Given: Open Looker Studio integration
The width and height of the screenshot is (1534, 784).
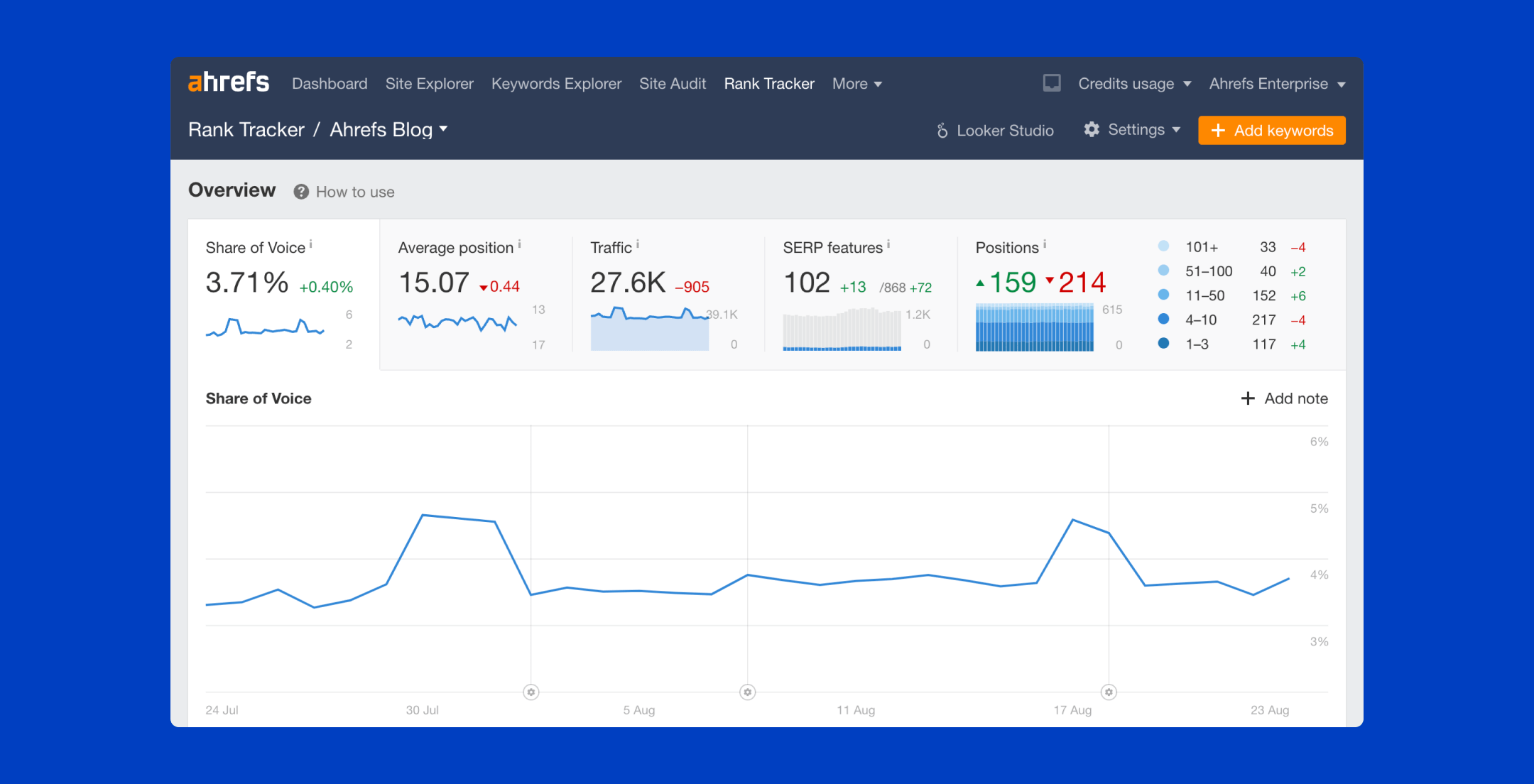Looking at the screenshot, I should tap(993, 130).
